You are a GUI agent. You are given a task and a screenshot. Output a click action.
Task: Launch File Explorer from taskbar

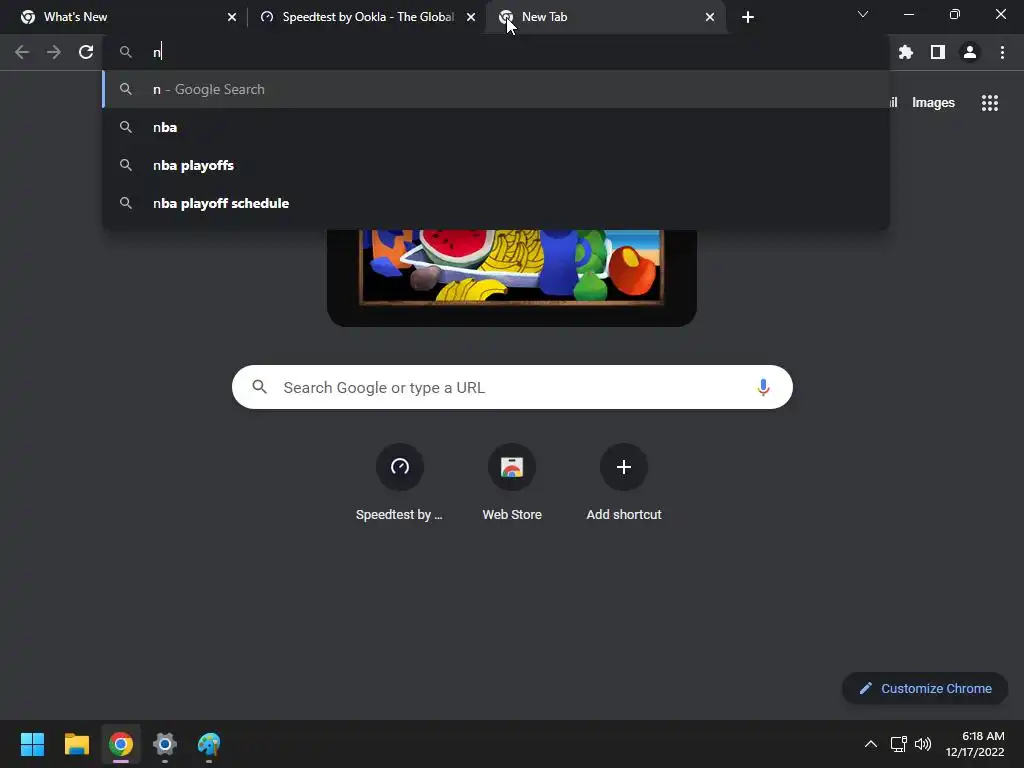76,744
